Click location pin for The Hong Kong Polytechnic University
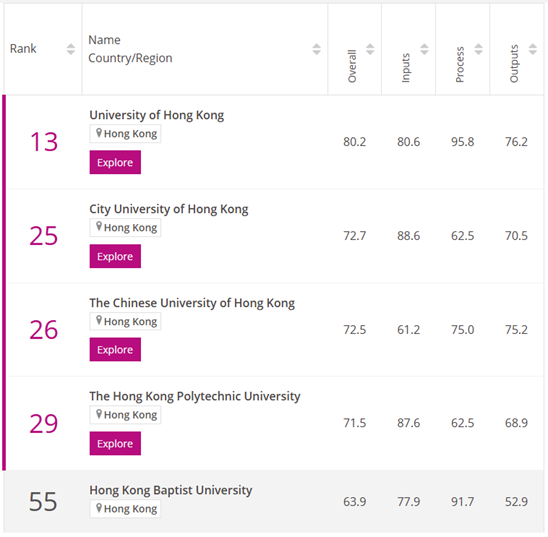This screenshot has height=537, width=548. click(99, 414)
